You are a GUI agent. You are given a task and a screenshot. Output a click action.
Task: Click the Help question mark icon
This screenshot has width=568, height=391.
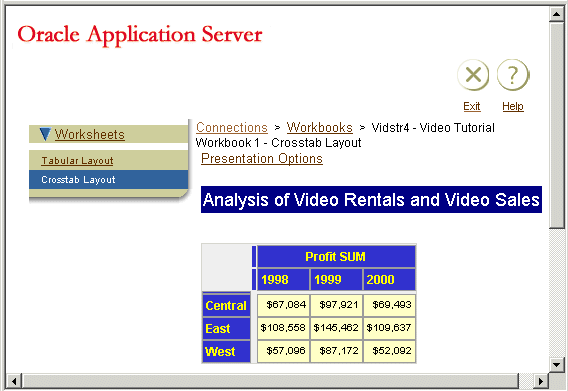coord(513,75)
